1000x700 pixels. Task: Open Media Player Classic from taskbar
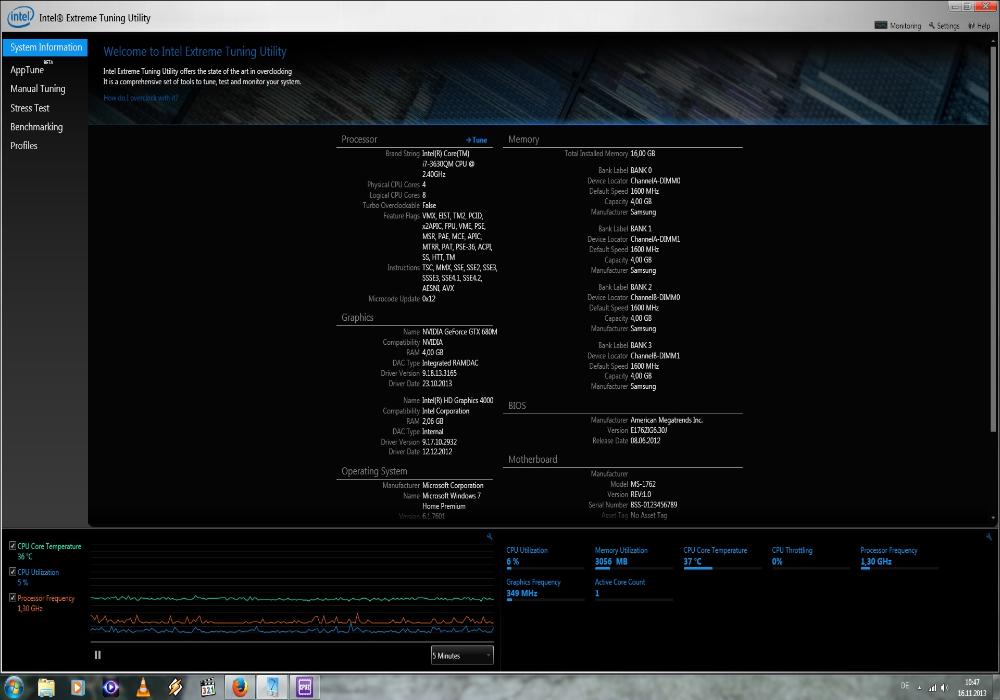point(207,687)
